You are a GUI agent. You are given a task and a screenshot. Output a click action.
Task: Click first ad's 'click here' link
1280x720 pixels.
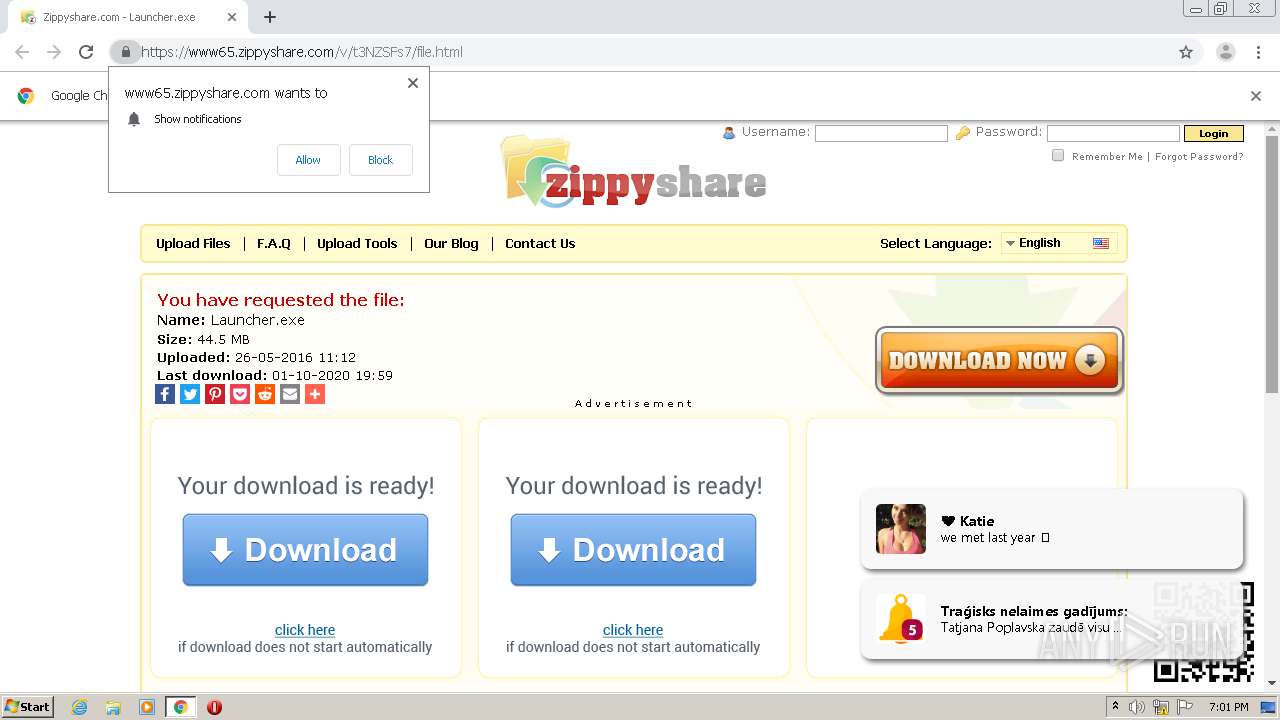click(305, 630)
